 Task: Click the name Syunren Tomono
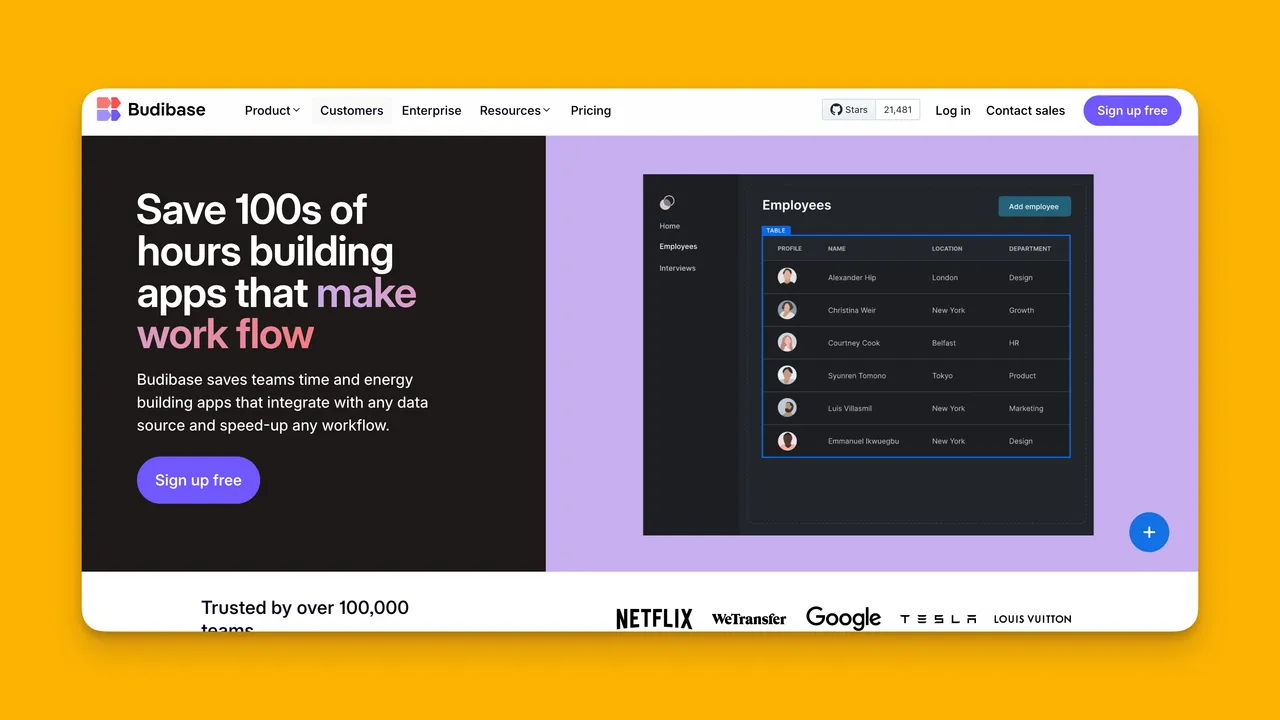[x=856, y=376]
